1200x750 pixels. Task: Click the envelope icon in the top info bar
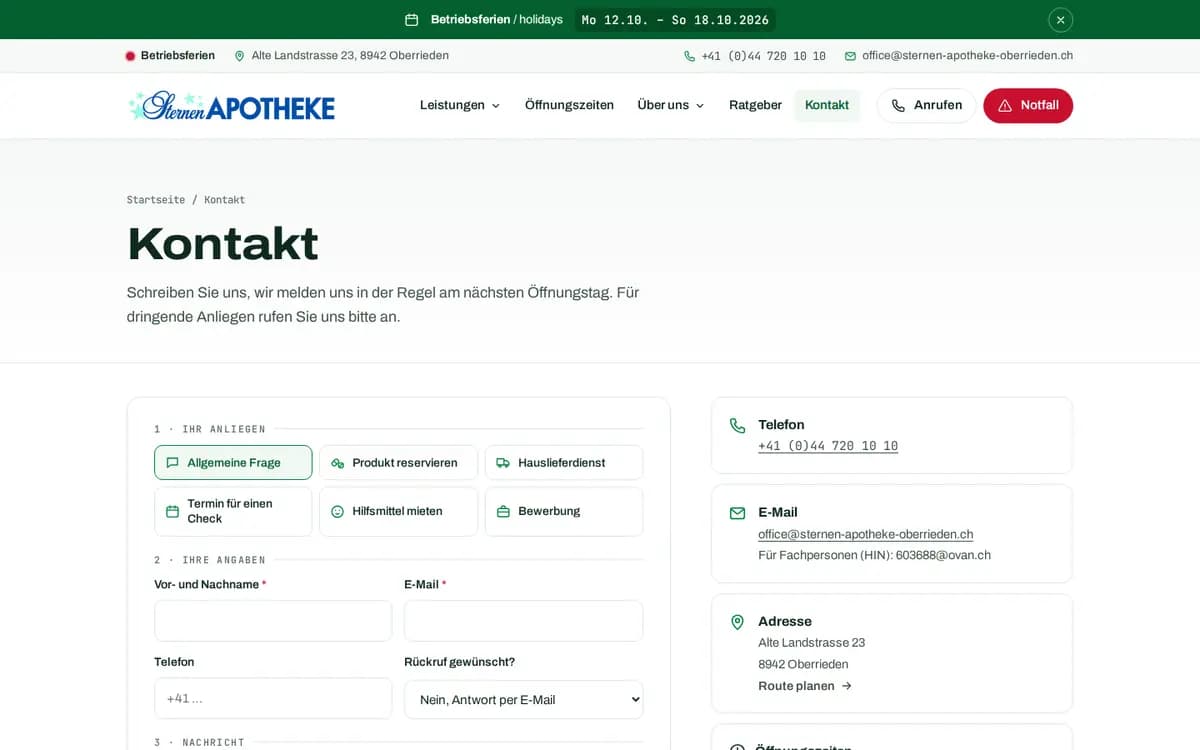850,56
